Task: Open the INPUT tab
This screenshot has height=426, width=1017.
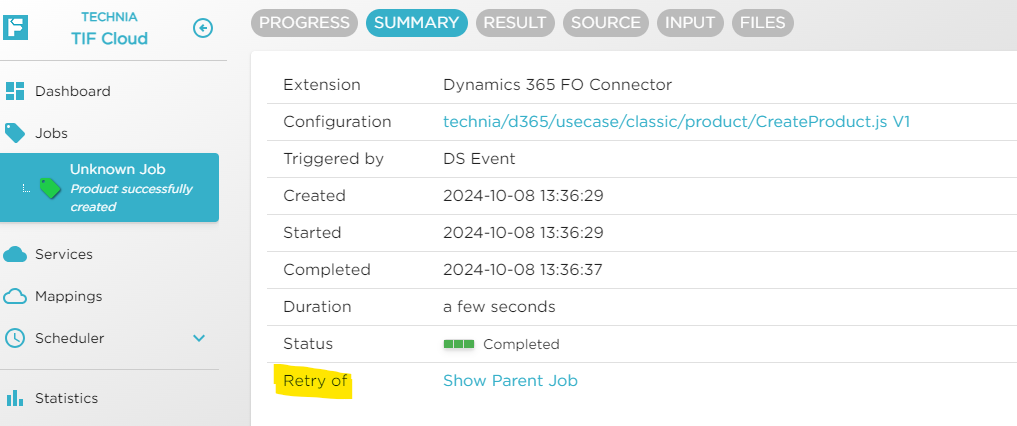Action: pyautogui.click(x=691, y=22)
